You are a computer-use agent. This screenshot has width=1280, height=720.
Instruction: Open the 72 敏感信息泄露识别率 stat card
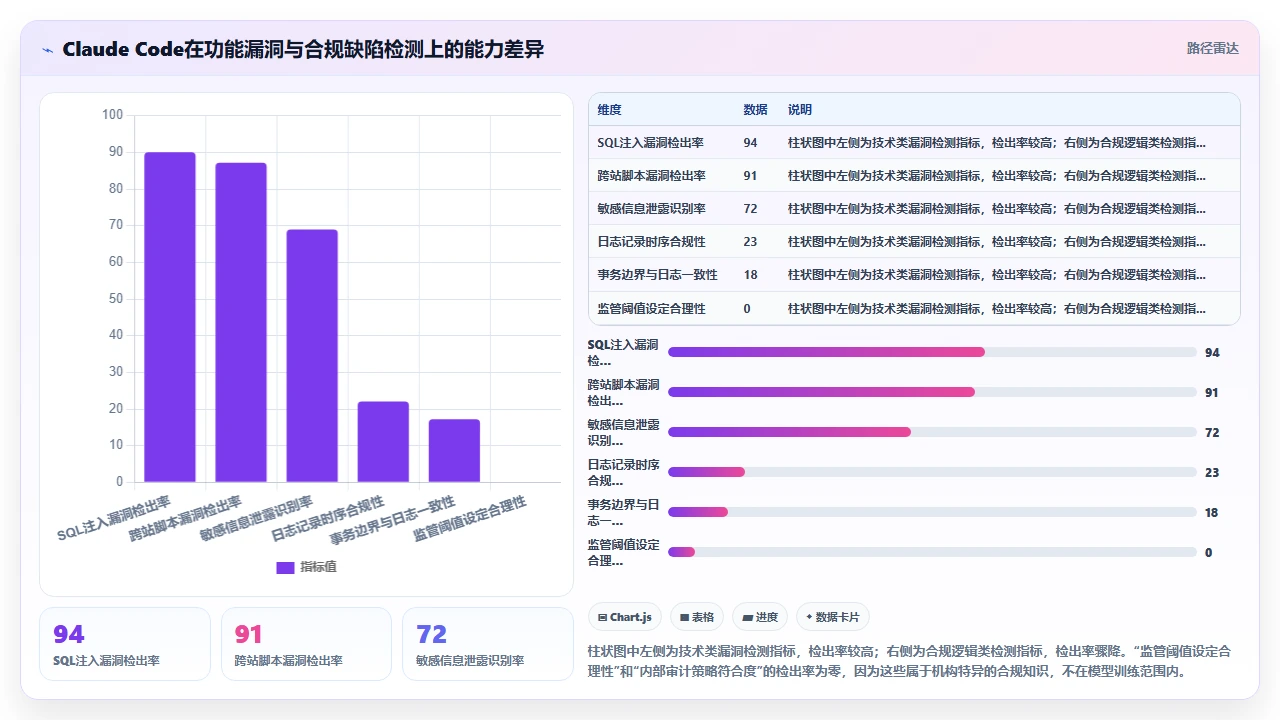pos(488,644)
